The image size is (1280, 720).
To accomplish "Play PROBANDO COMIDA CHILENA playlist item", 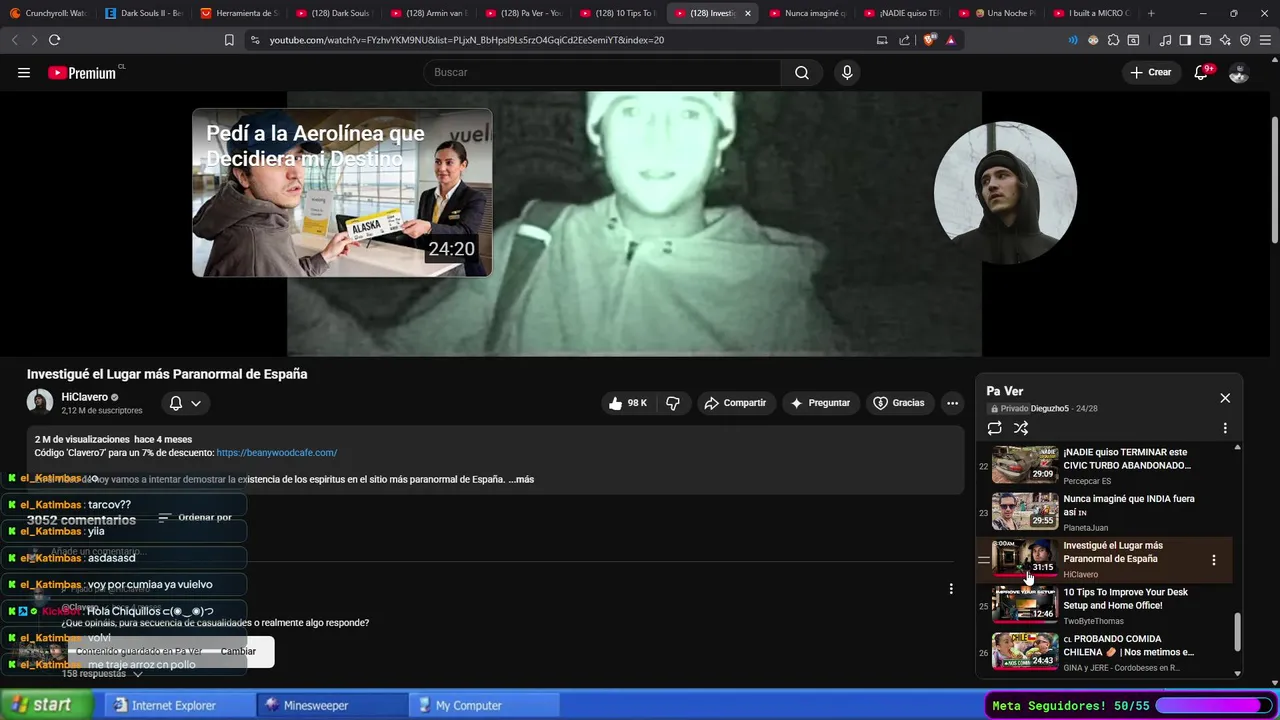I will click(1104, 652).
